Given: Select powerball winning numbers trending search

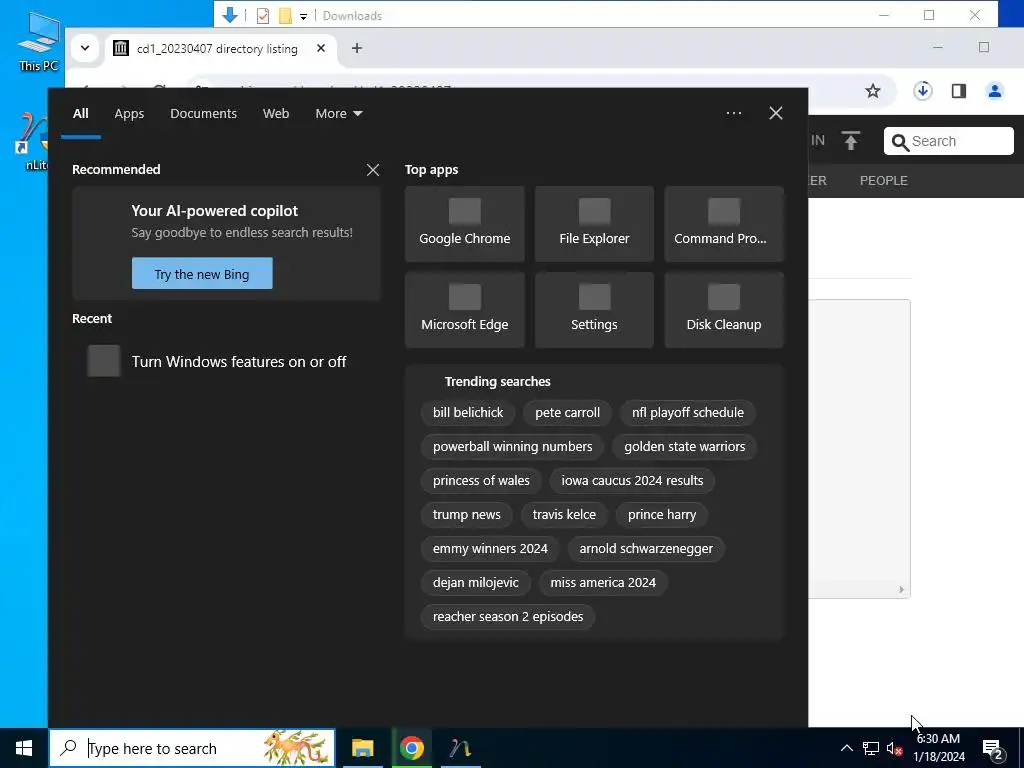Looking at the screenshot, I should click(512, 447).
